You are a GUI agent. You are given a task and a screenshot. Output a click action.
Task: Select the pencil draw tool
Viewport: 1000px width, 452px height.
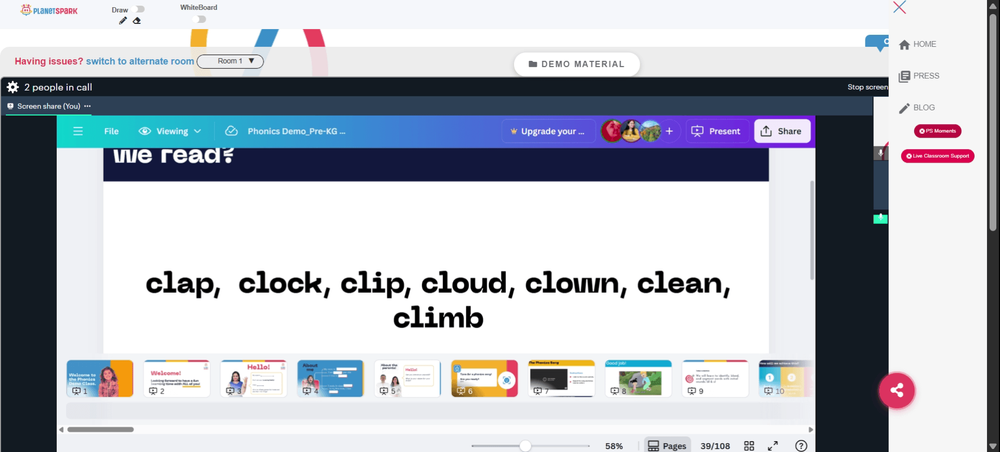123,20
